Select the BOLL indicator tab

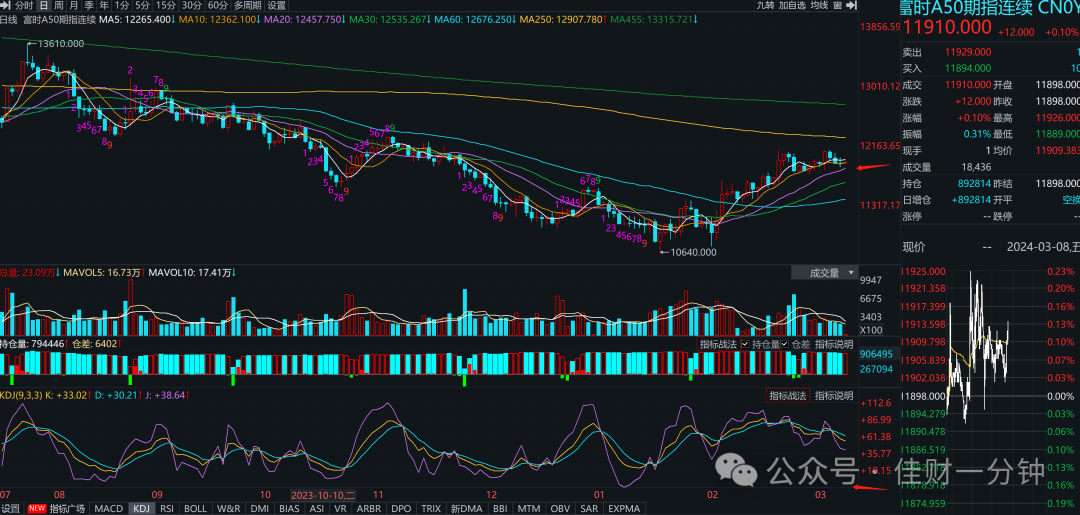tap(195, 509)
